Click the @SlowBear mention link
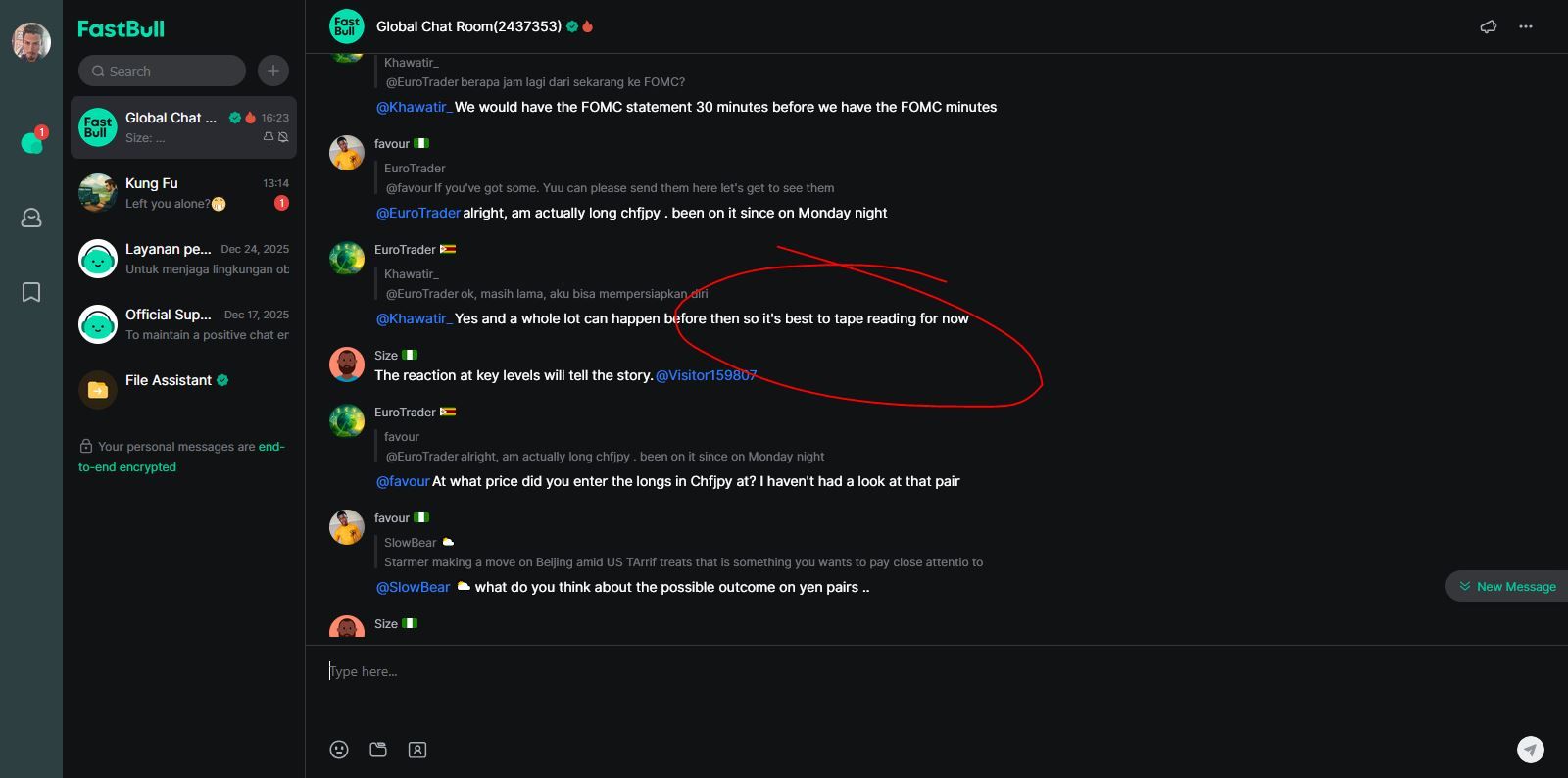1568x778 pixels. click(x=413, y=587)
